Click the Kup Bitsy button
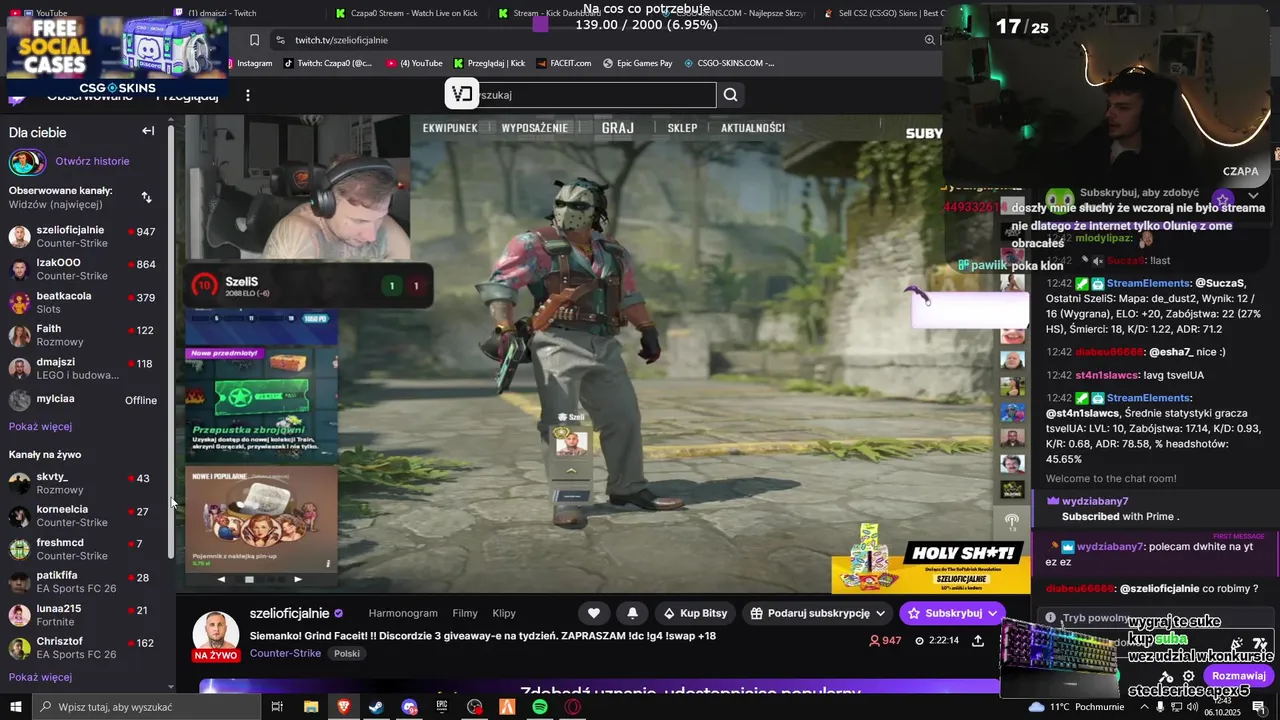The width and height of the screenshot is (1280, 720). click(x=696, y=613)
